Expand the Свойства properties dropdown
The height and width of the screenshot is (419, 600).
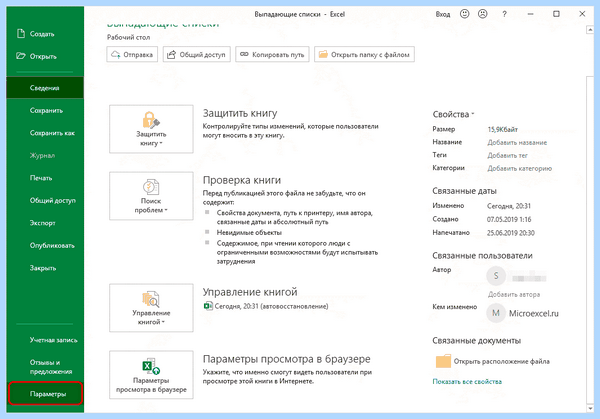(453, 114)
